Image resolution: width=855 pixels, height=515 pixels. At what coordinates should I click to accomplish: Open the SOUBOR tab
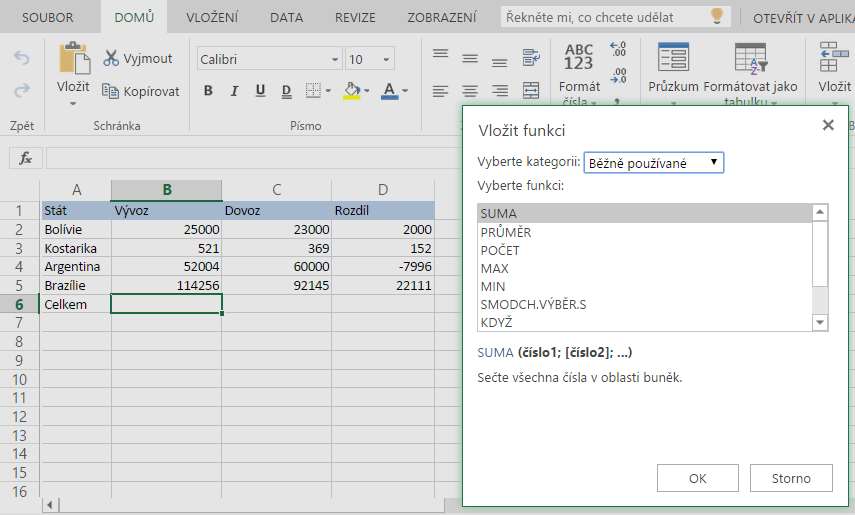point(47,17)
